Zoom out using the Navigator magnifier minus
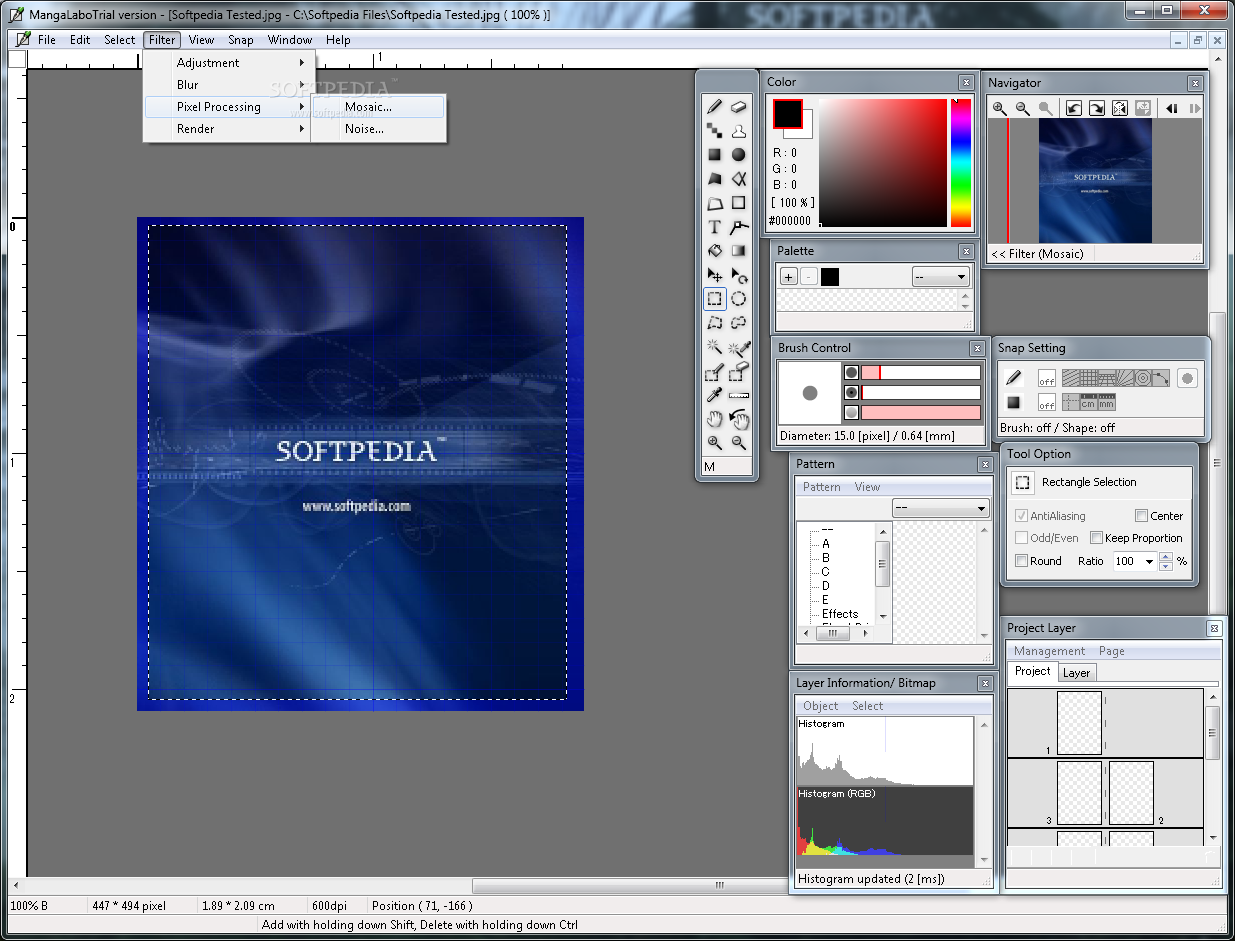The image size is (1235, 941). 1022,109
